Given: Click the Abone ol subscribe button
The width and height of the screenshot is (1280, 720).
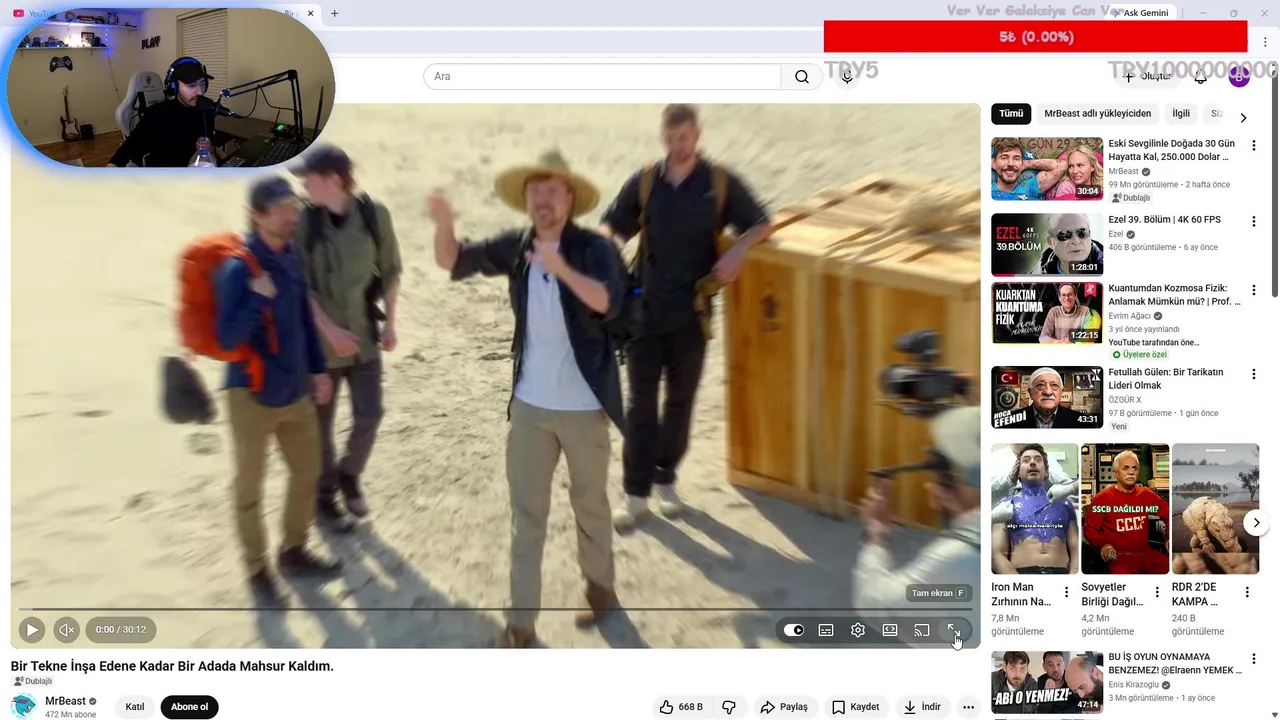Looking at the screenshot, I should pyautogui.click(x=189, y=707).
